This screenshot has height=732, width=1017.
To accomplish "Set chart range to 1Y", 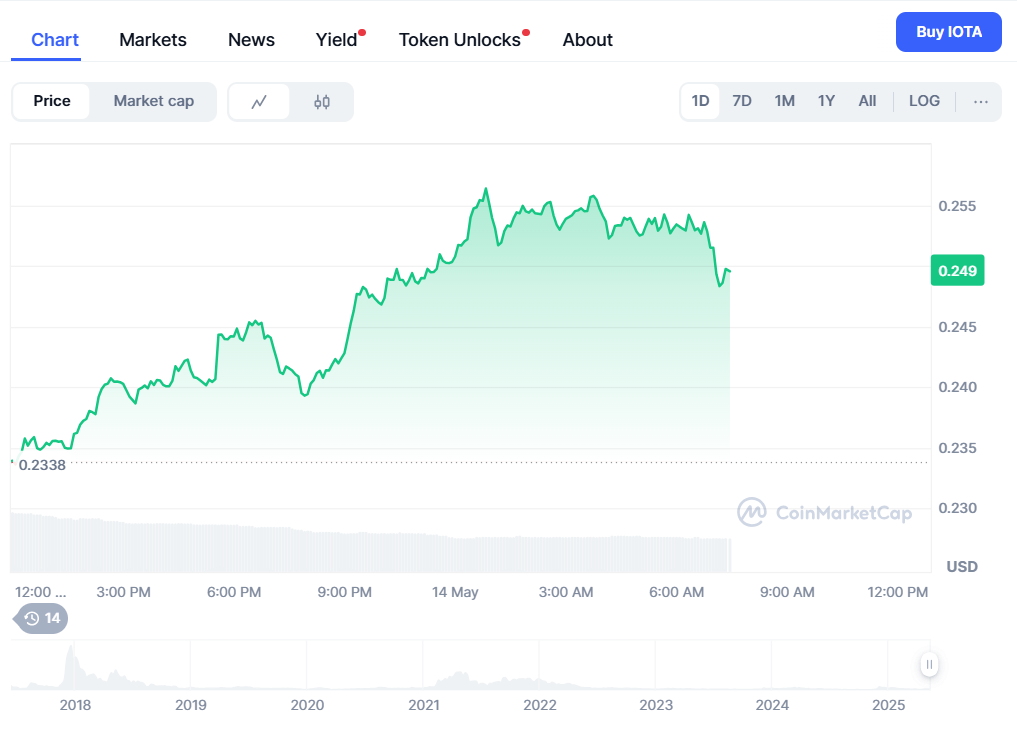I will tap(826, 101).
